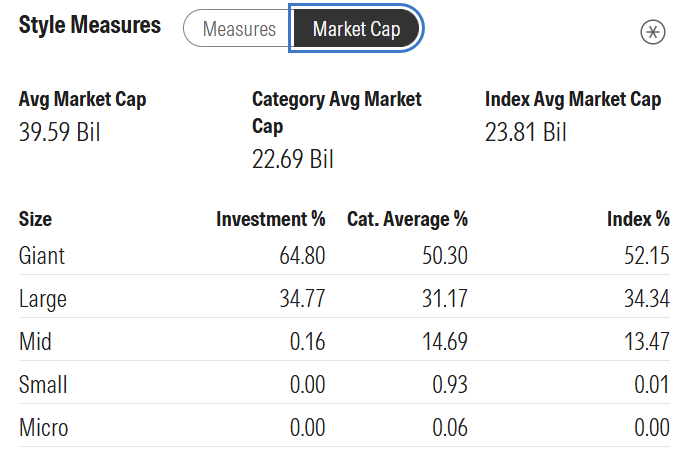
Task: Select the Mid size row label
Action: click(x=36, y=342)
